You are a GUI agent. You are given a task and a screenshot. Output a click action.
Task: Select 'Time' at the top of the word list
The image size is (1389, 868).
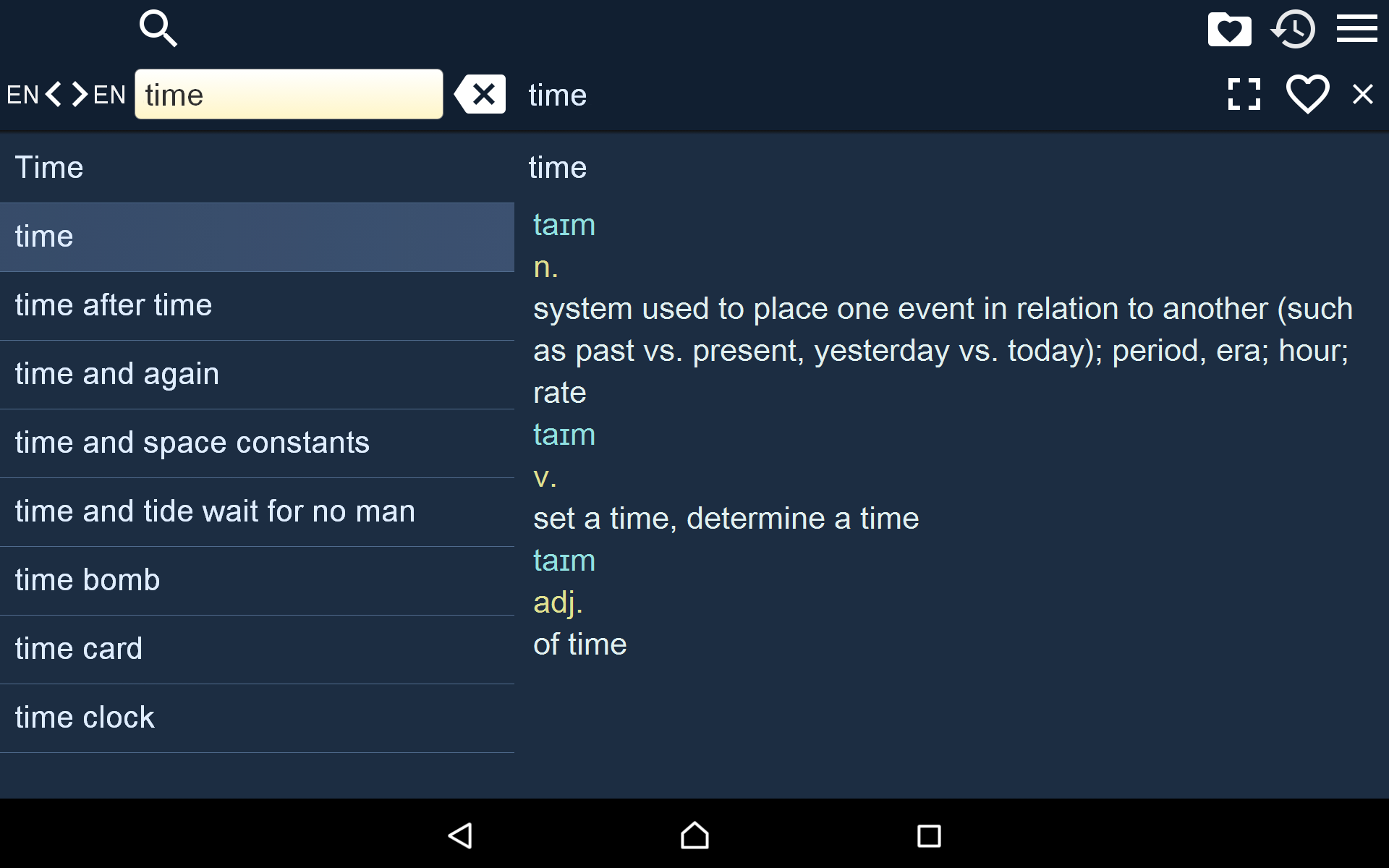tap(48, 167)
